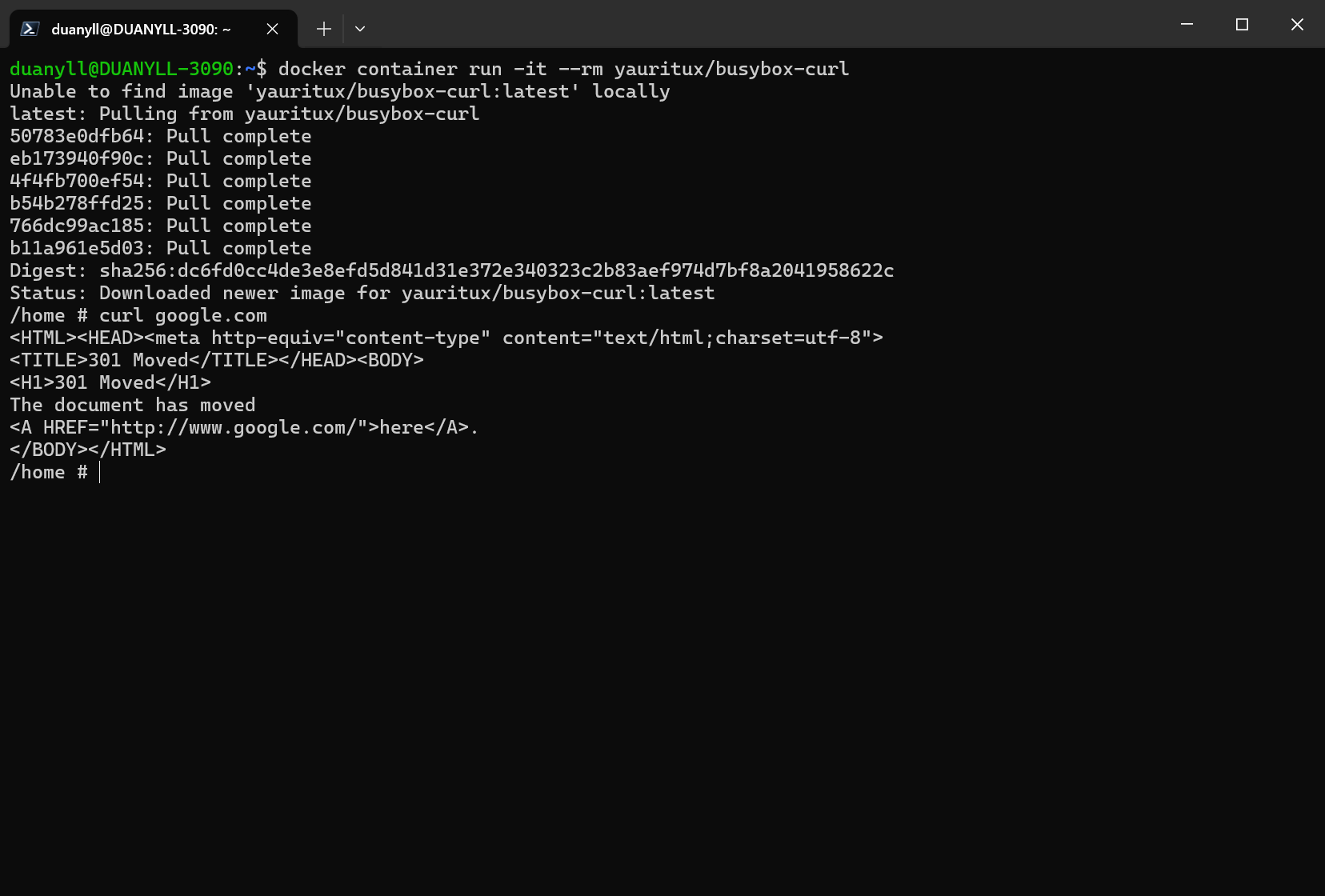Click the green duanyll@DUANYLL-3090 prompt text
This screenshot has height=896, width=1325.
tap(120, 69)
